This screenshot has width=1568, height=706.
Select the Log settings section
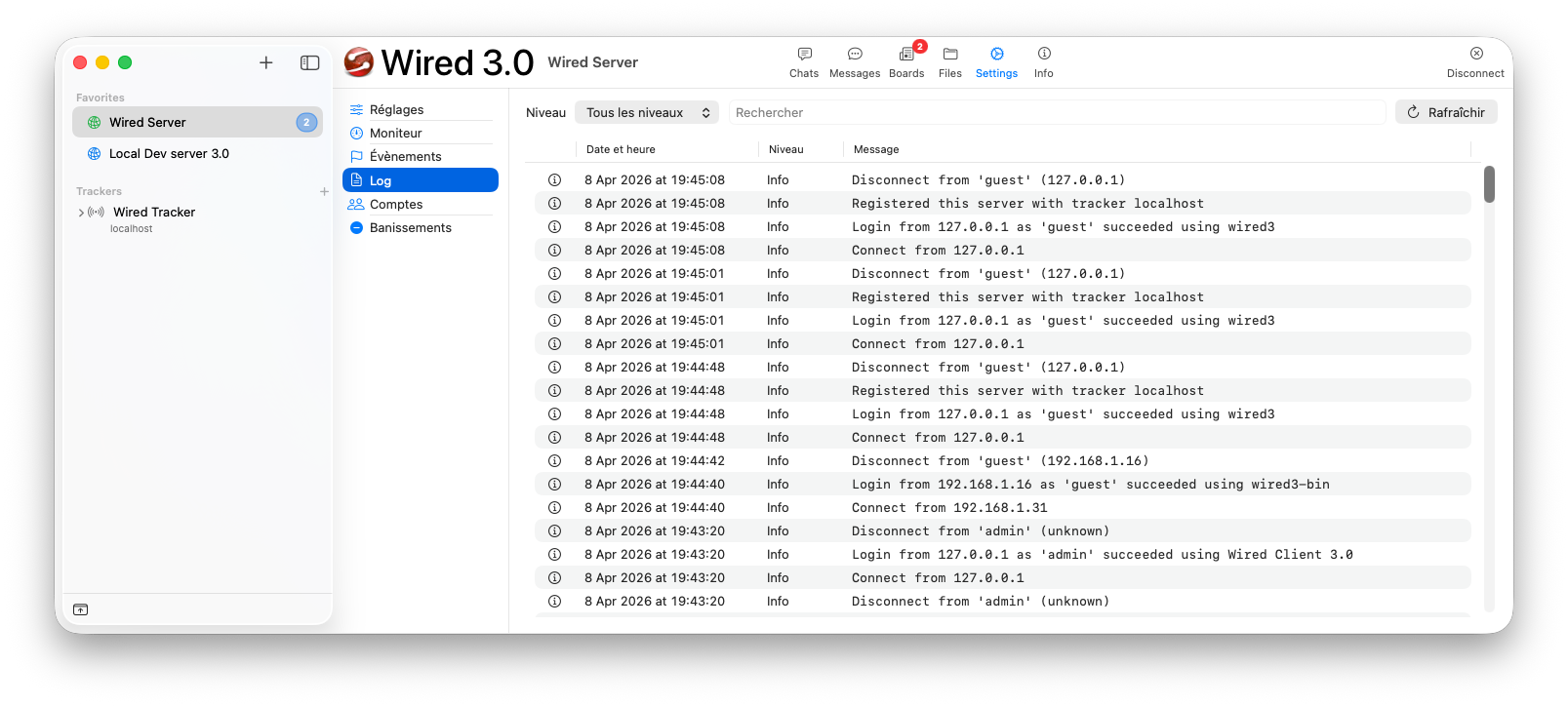tap(421, 180)
